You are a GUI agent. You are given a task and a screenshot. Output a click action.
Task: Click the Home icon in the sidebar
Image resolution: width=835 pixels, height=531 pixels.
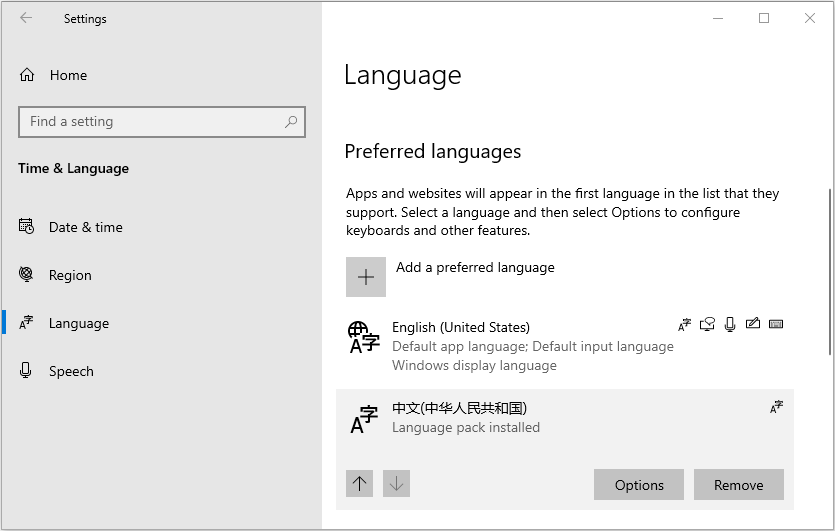pyautogui.click(x=27, y=75)
